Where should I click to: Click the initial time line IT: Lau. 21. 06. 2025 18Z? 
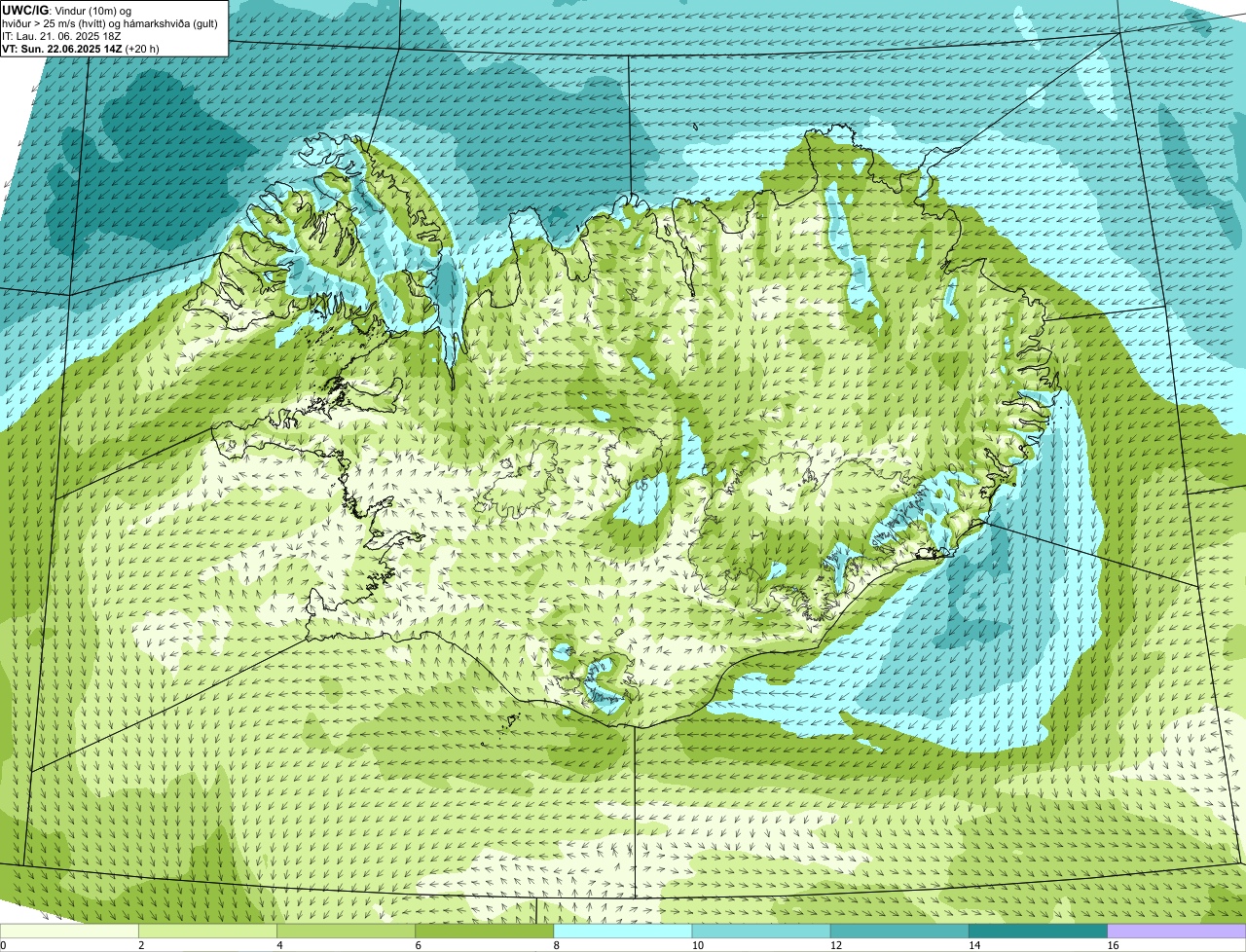(61, 35)
